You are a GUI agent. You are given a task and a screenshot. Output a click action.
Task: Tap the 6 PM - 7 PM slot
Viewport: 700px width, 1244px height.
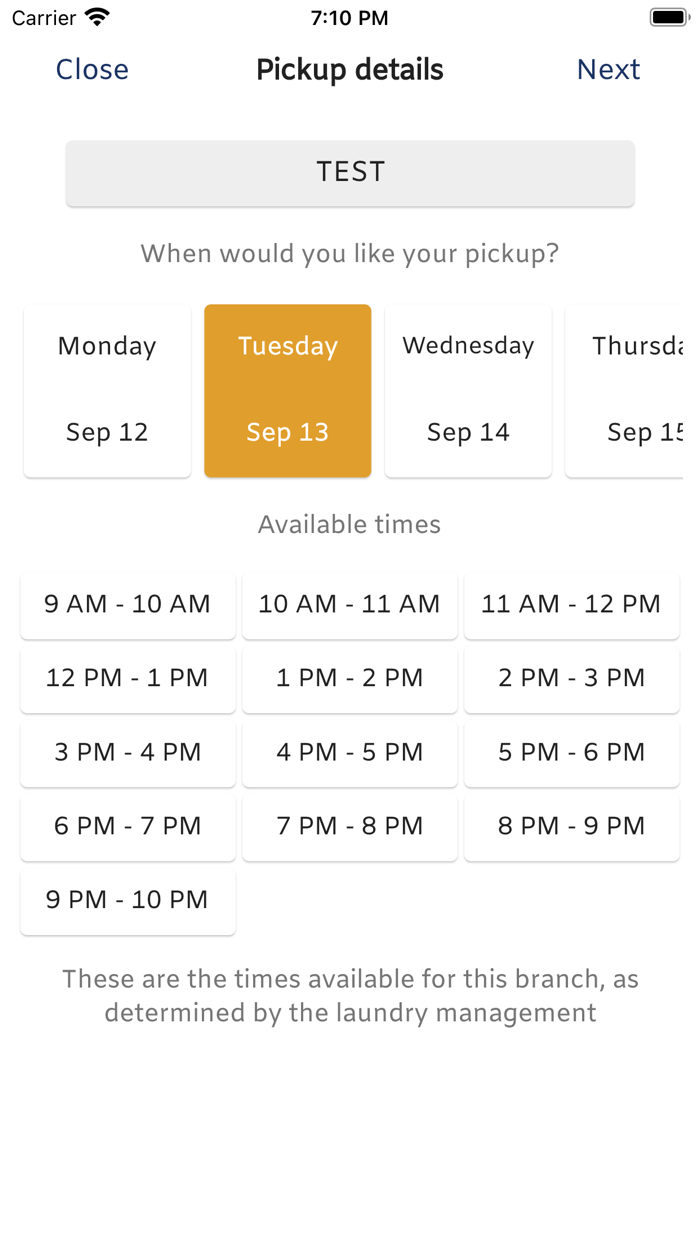(x=128, y=827)
